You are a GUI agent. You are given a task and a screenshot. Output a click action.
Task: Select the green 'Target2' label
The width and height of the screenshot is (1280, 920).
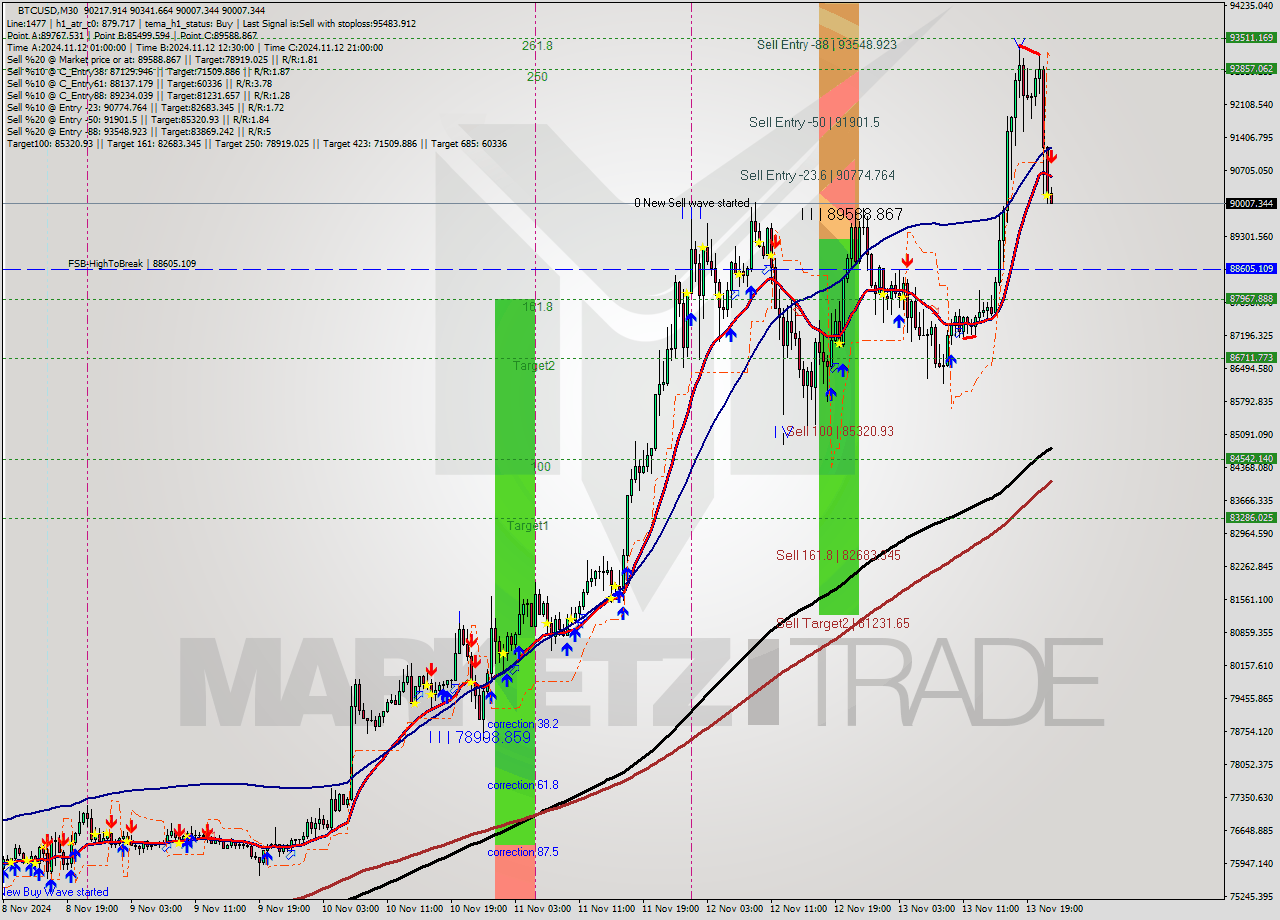(534, 366)
